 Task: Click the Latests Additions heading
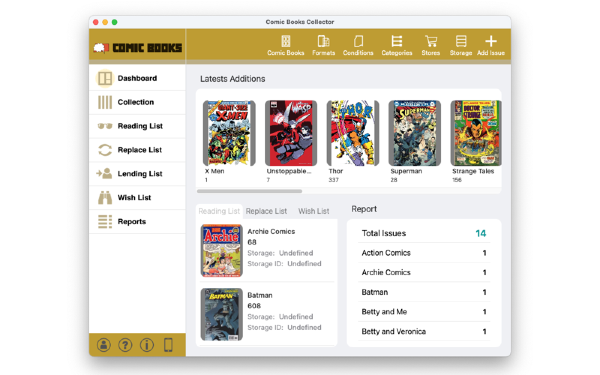(233, 79)
